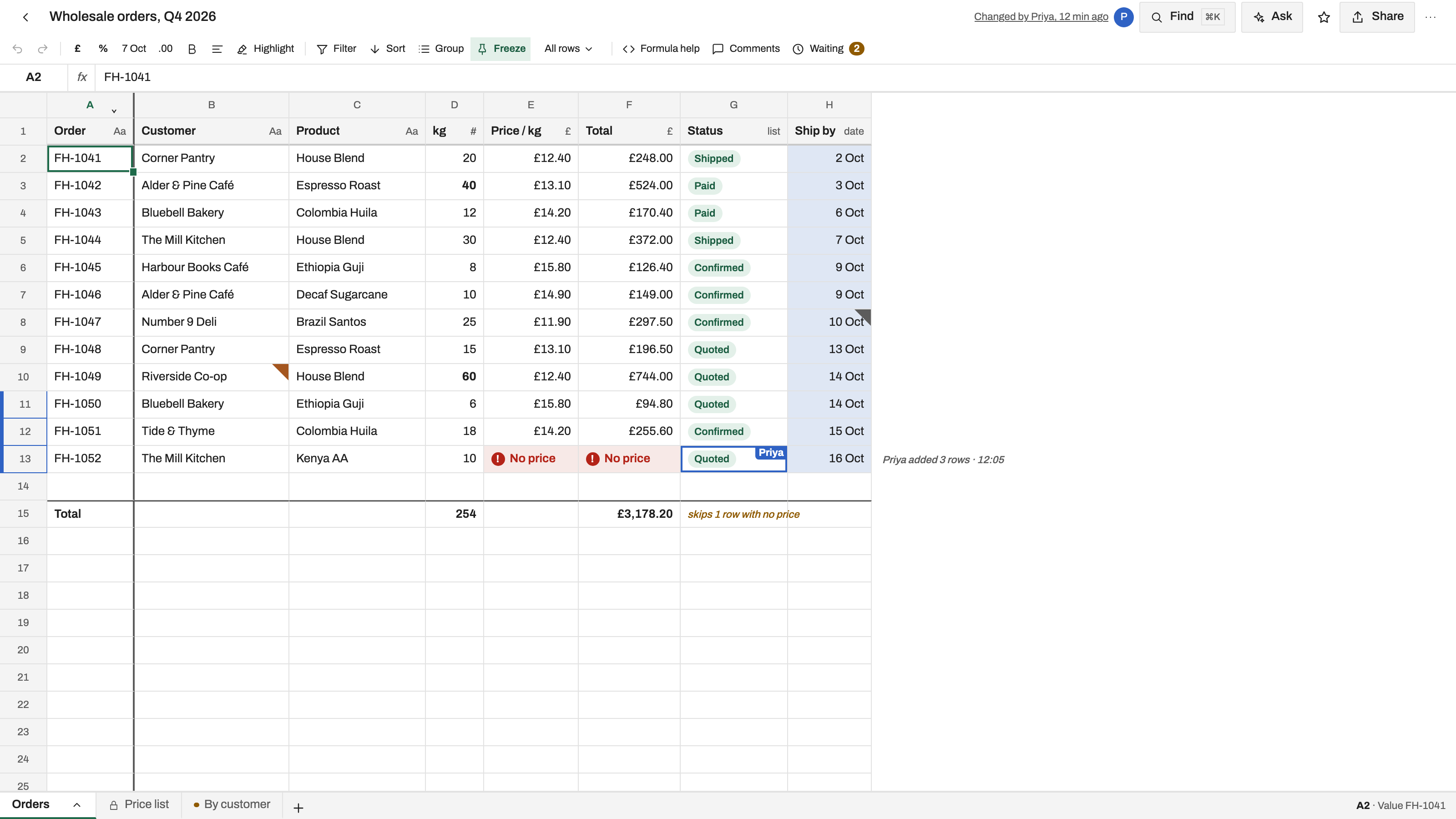Sort the rows

[388, 49]
